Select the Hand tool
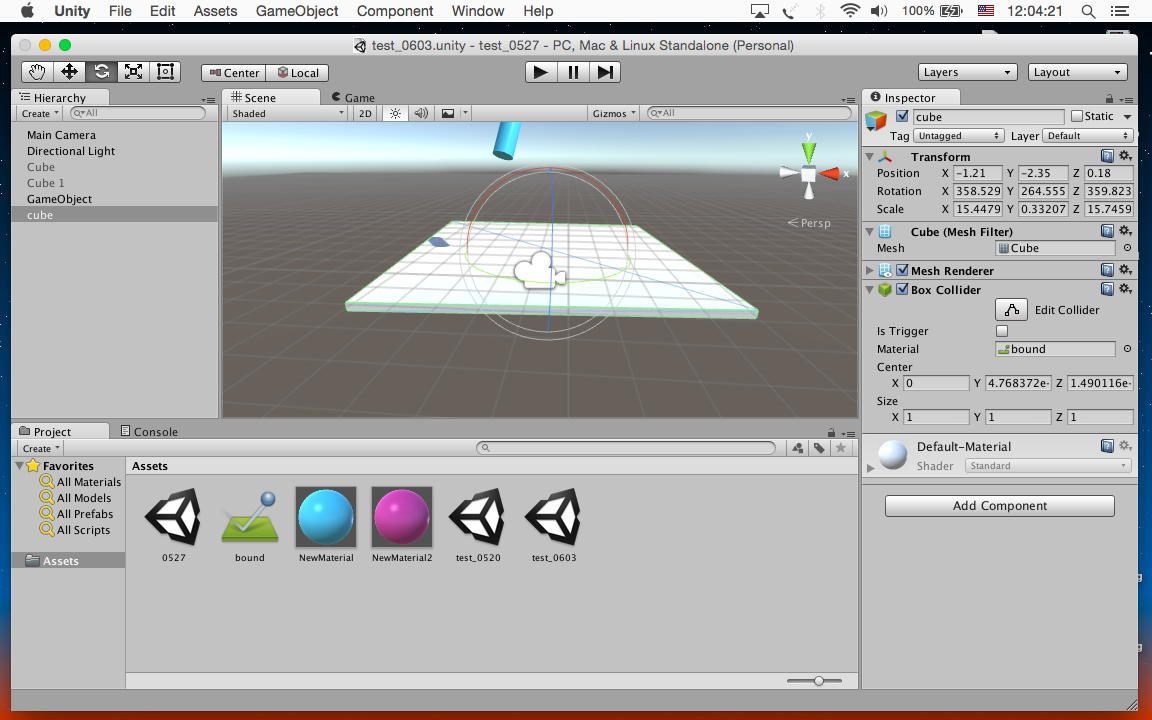 point(37,72)
